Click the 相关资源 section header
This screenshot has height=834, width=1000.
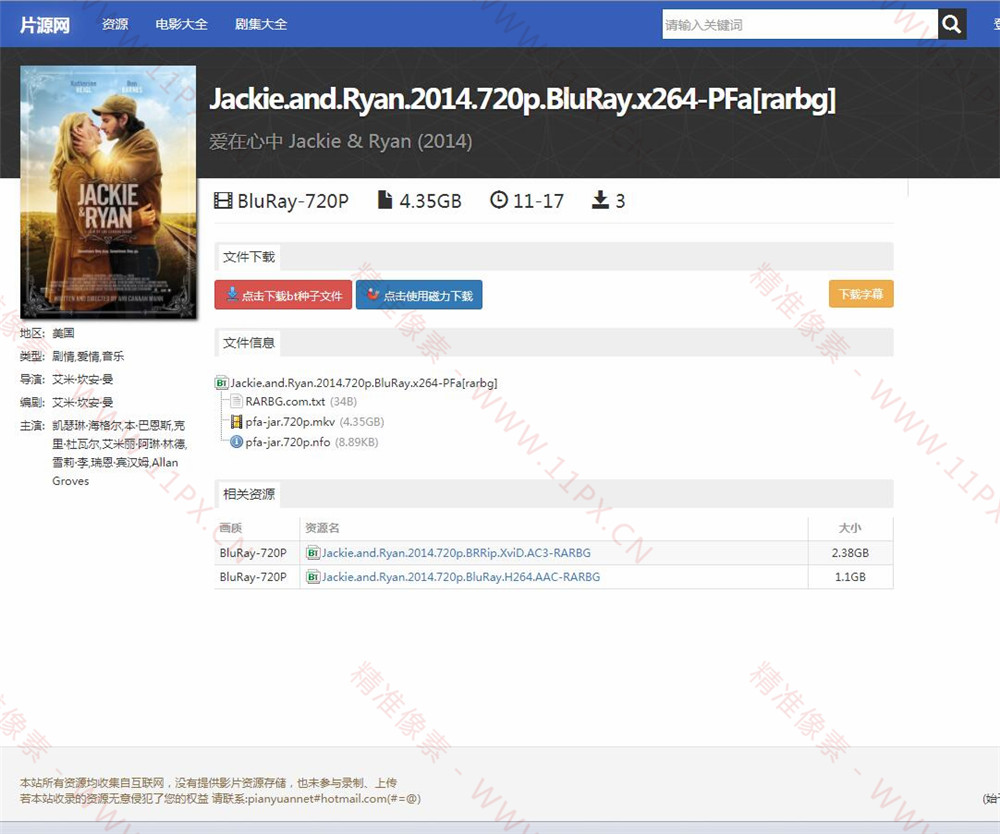249,494
